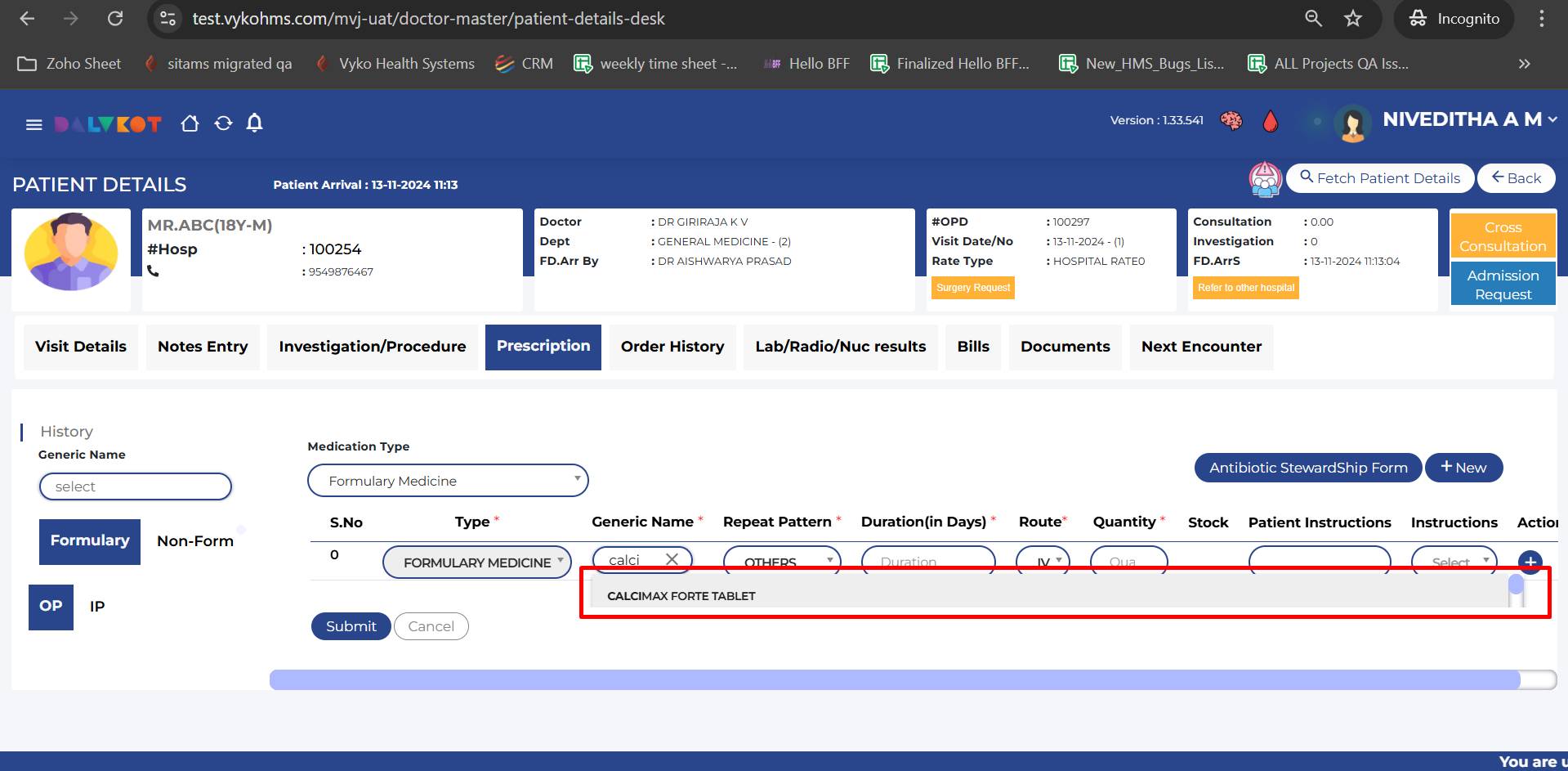
Task: Clear the Generic Name field with X
Action: pyautogui.click(x=672, y=559)
